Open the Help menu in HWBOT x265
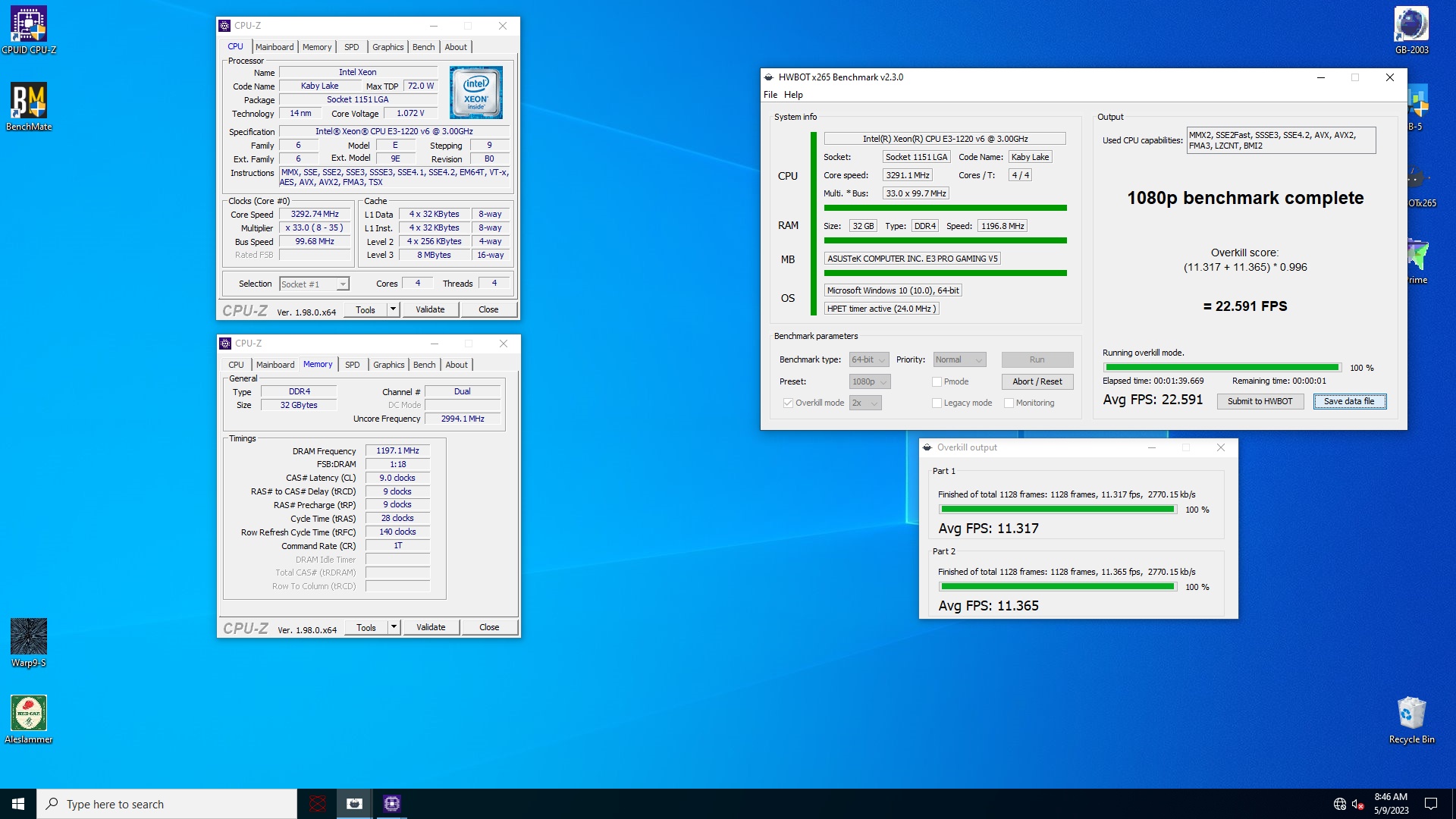The width and height of the screenshot is (1456, 819). 793,95
